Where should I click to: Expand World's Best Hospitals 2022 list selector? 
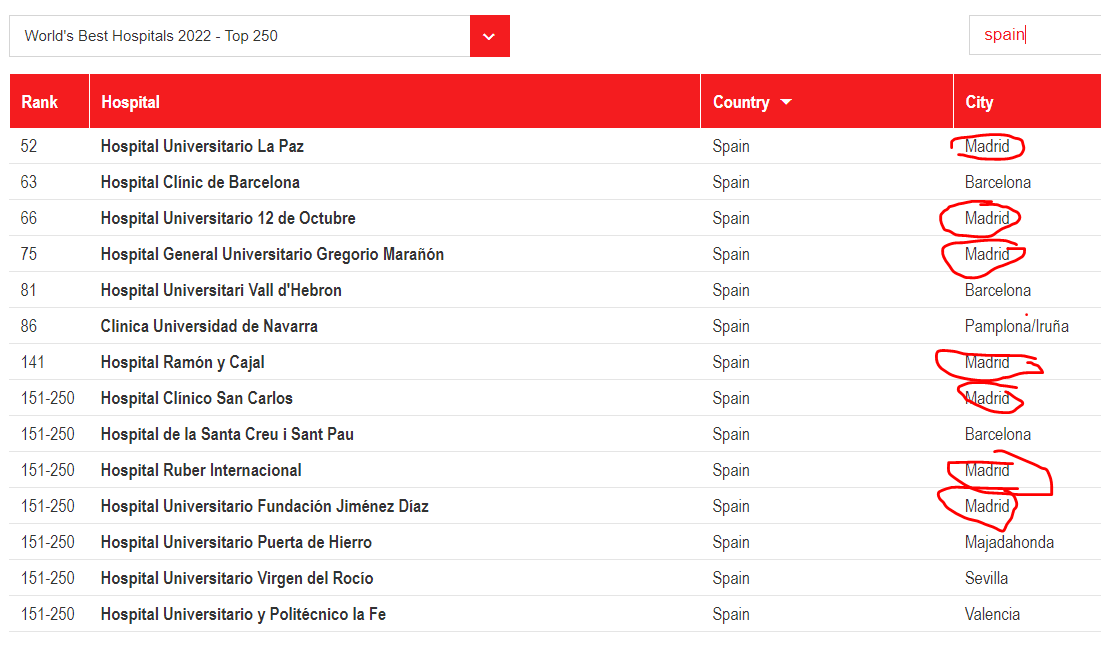click(239, 36)
